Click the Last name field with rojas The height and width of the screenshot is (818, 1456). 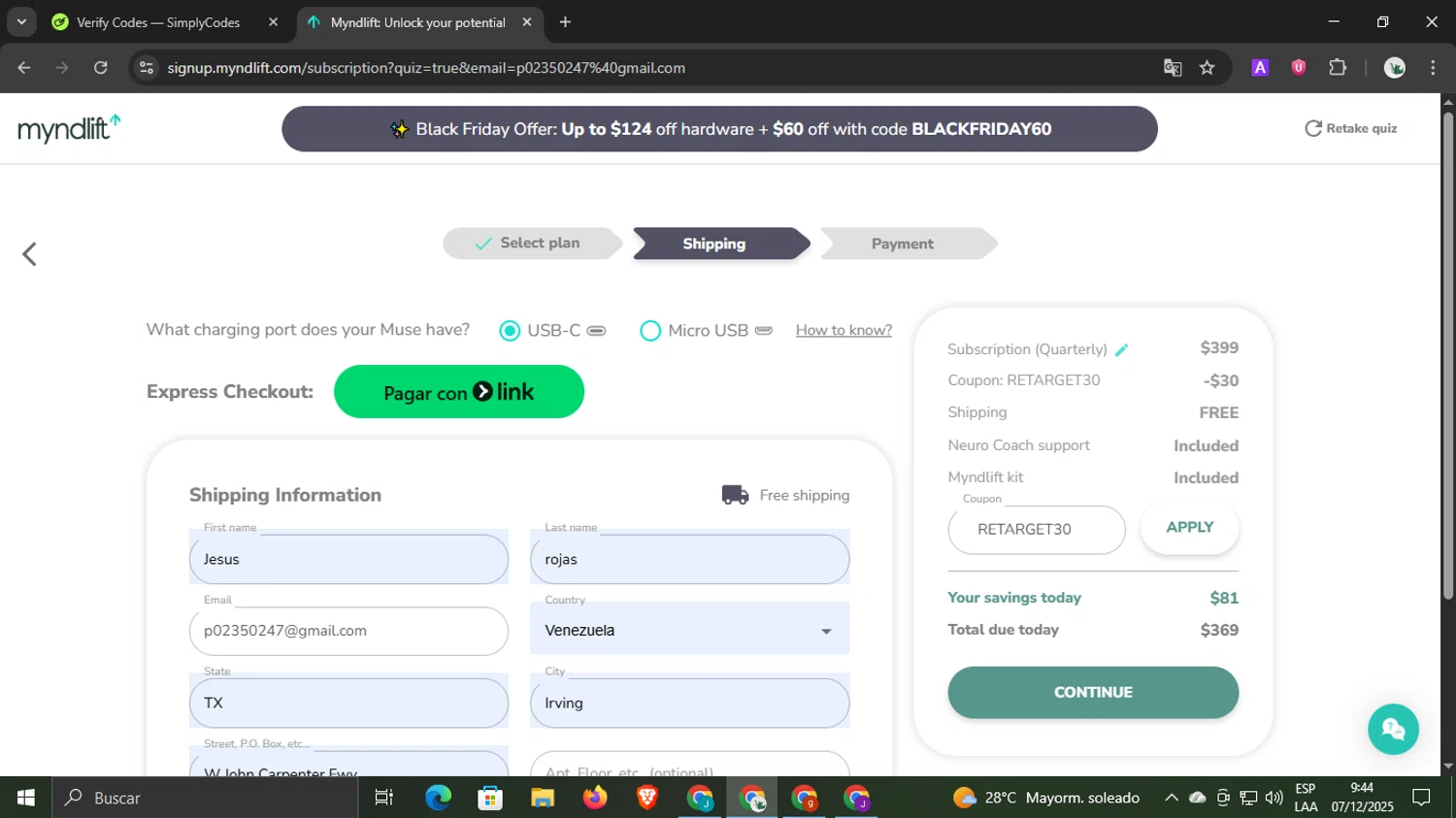click(689, 559)
